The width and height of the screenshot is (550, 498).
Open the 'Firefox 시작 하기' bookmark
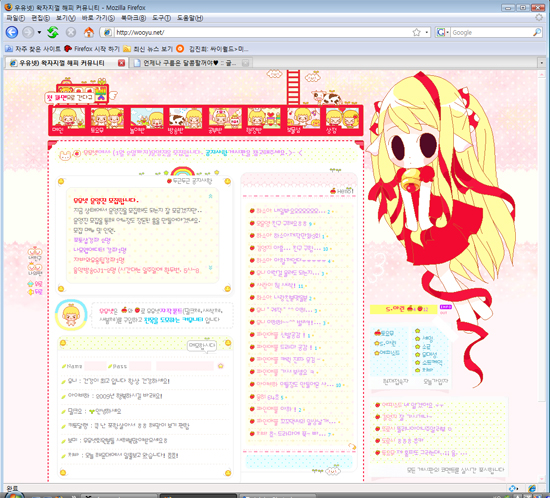point(92,49)
